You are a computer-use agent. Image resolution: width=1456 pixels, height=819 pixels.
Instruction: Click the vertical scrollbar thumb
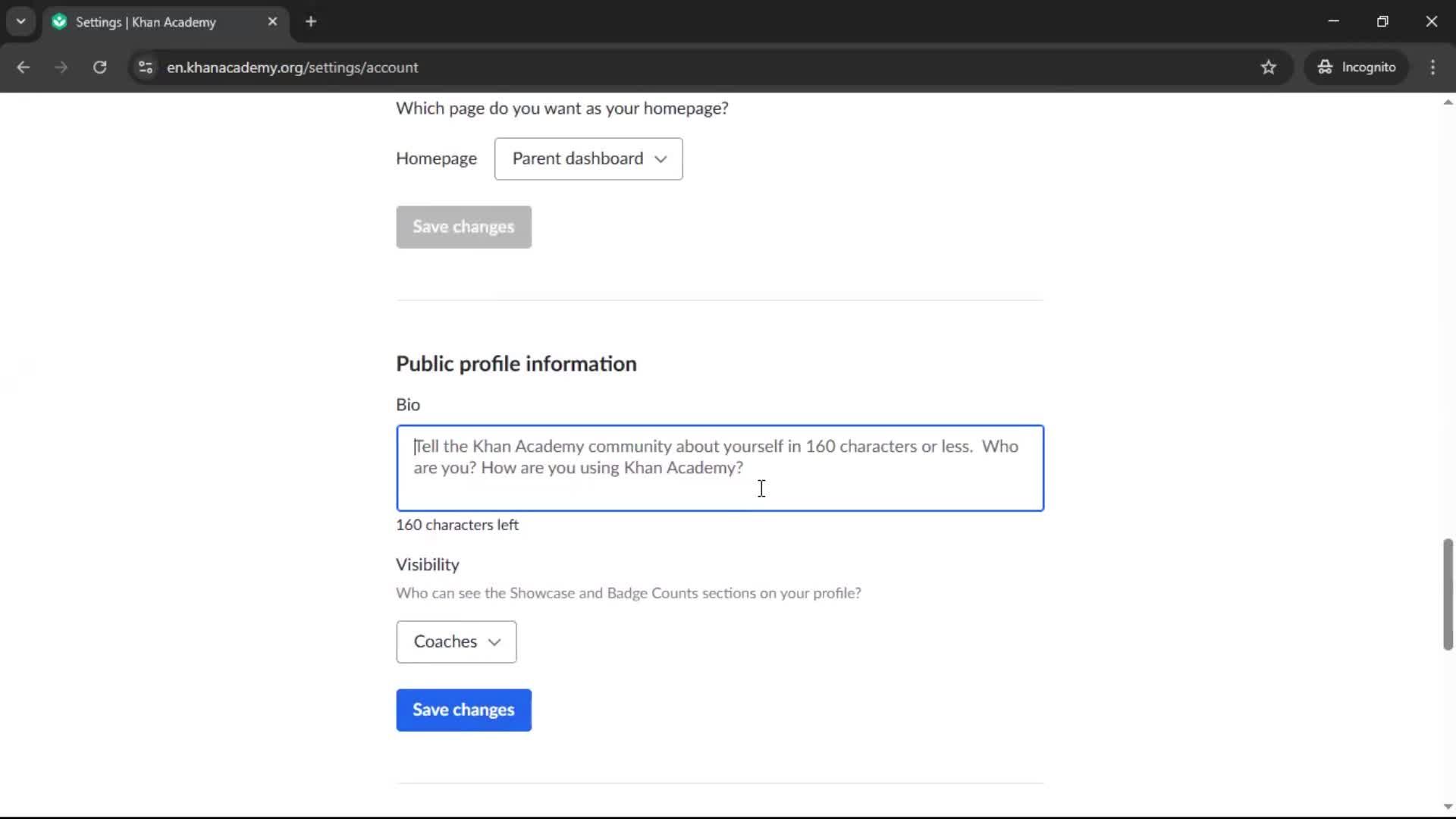1448,595
